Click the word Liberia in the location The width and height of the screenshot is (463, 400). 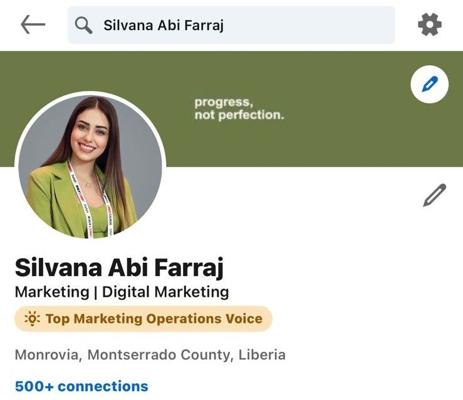point(262,355)
